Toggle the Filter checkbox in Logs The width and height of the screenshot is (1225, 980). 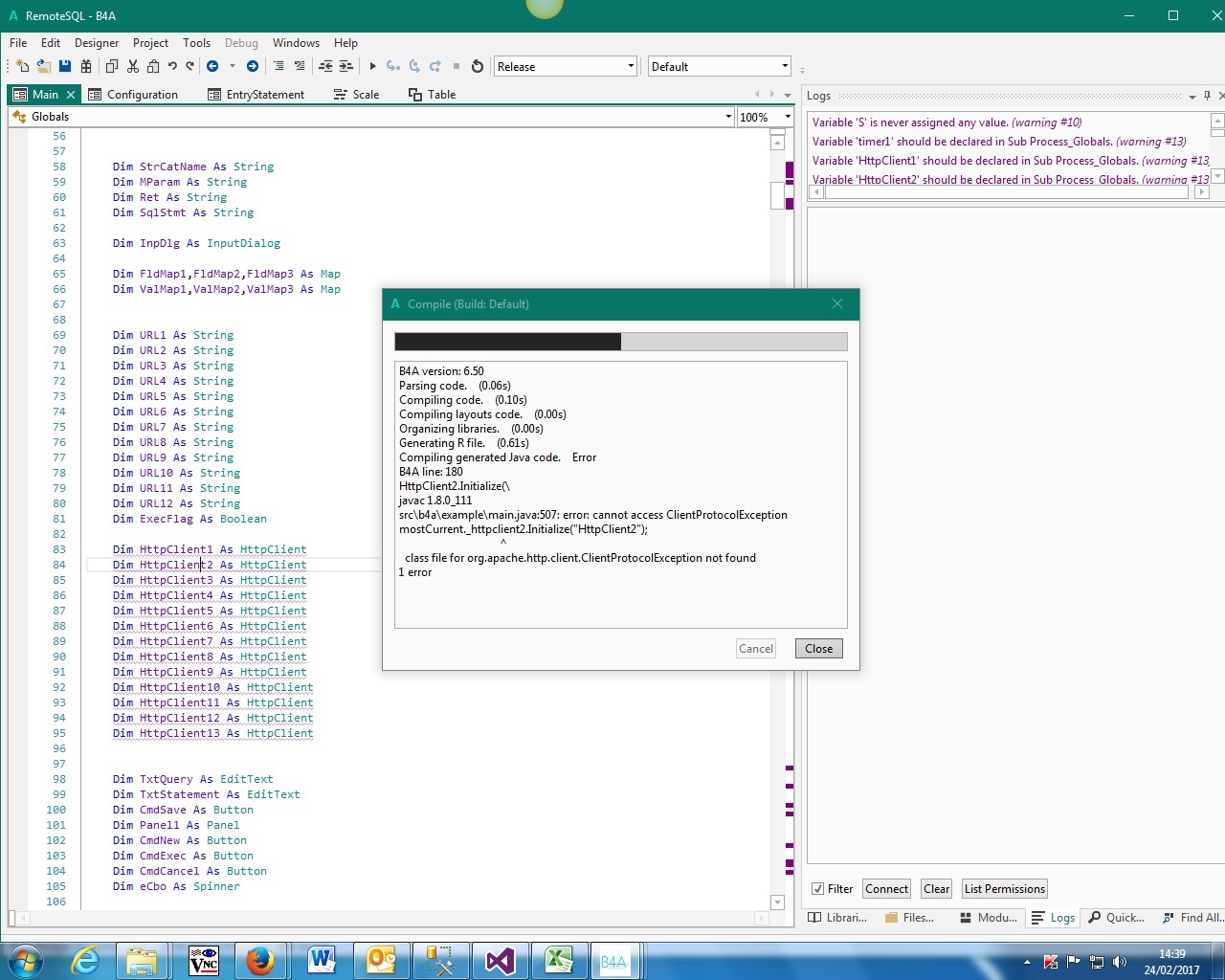tap(817, 889)
